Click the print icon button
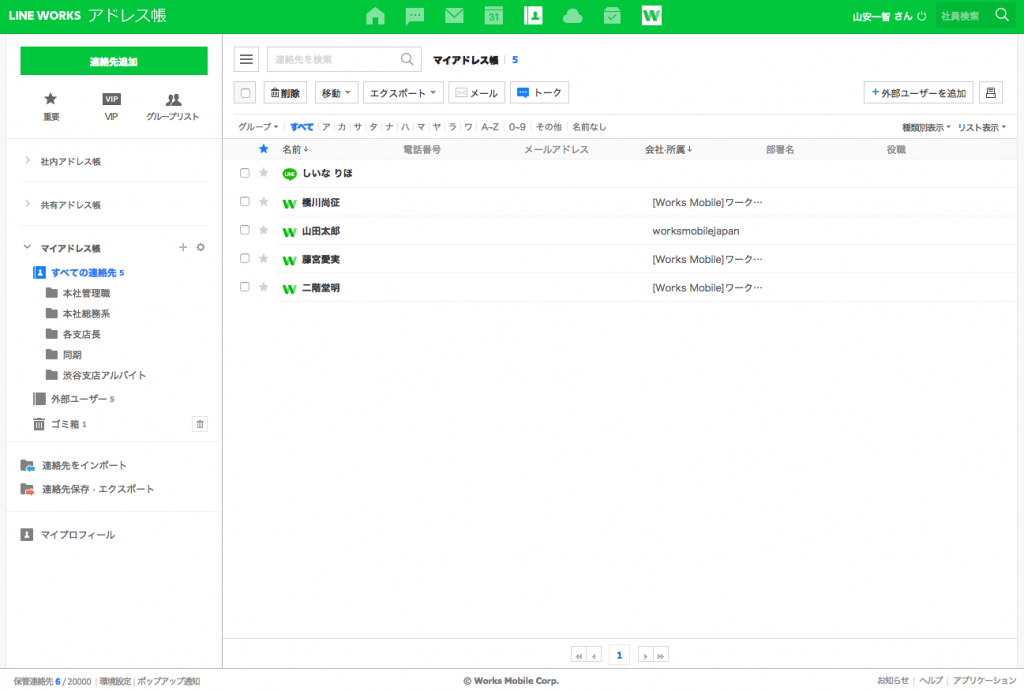This screenshot has width=1024, height=691. tap(990, 93)
